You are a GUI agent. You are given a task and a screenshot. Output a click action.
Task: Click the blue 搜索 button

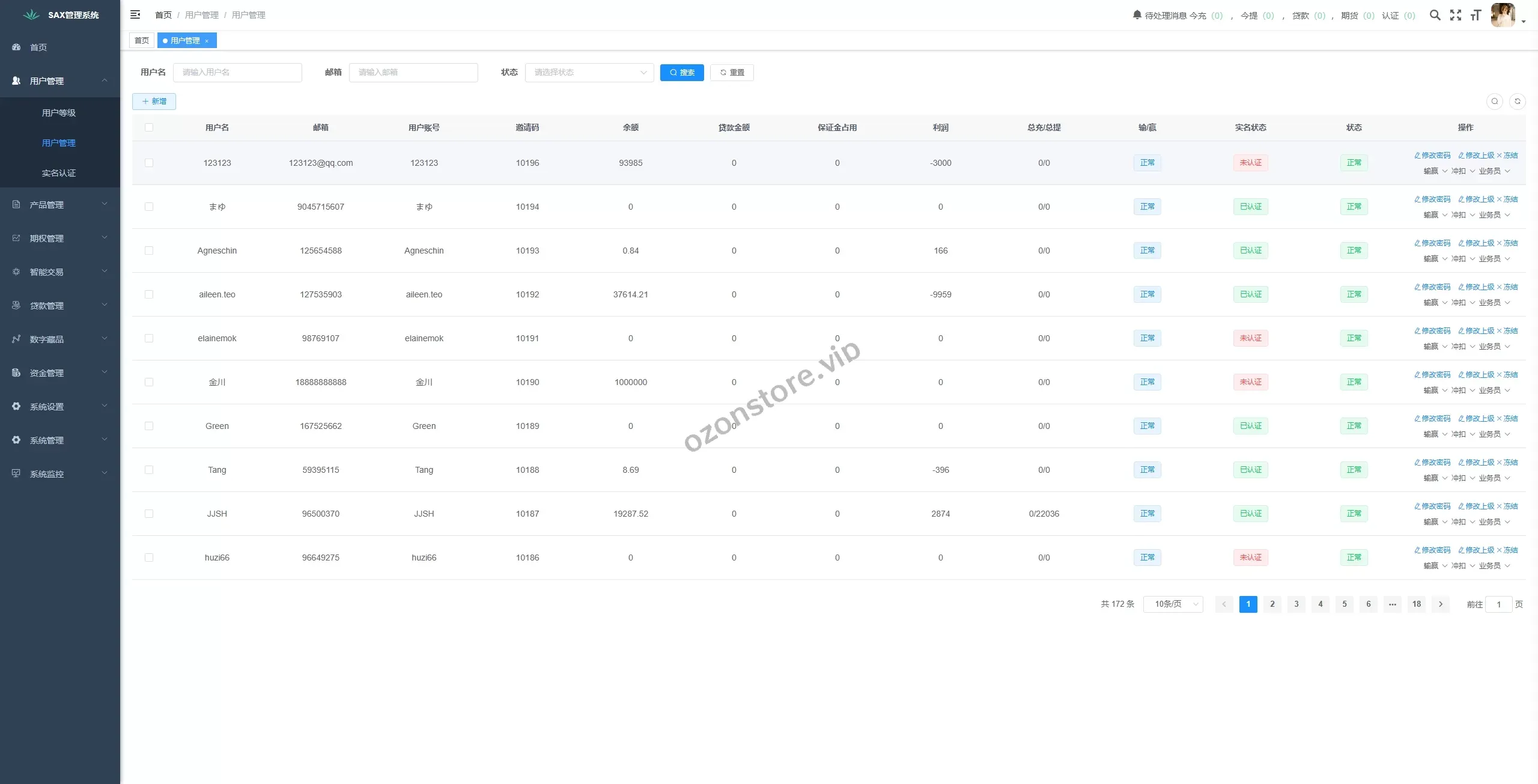[681, 73]
